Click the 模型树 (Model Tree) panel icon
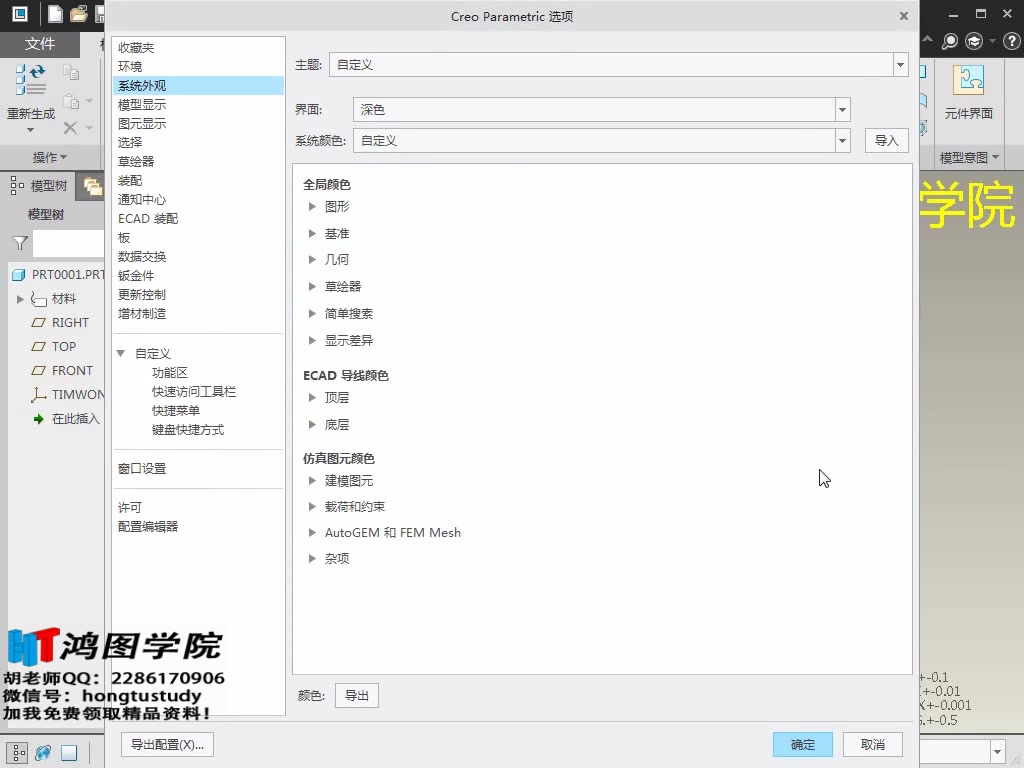This screenshot has width=1024, height=768. [18, 185]
